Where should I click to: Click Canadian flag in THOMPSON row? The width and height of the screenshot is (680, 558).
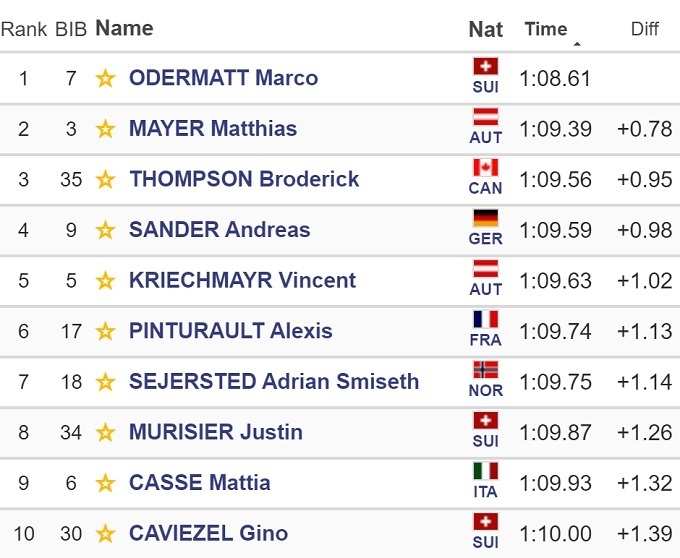tap(486, 168)
